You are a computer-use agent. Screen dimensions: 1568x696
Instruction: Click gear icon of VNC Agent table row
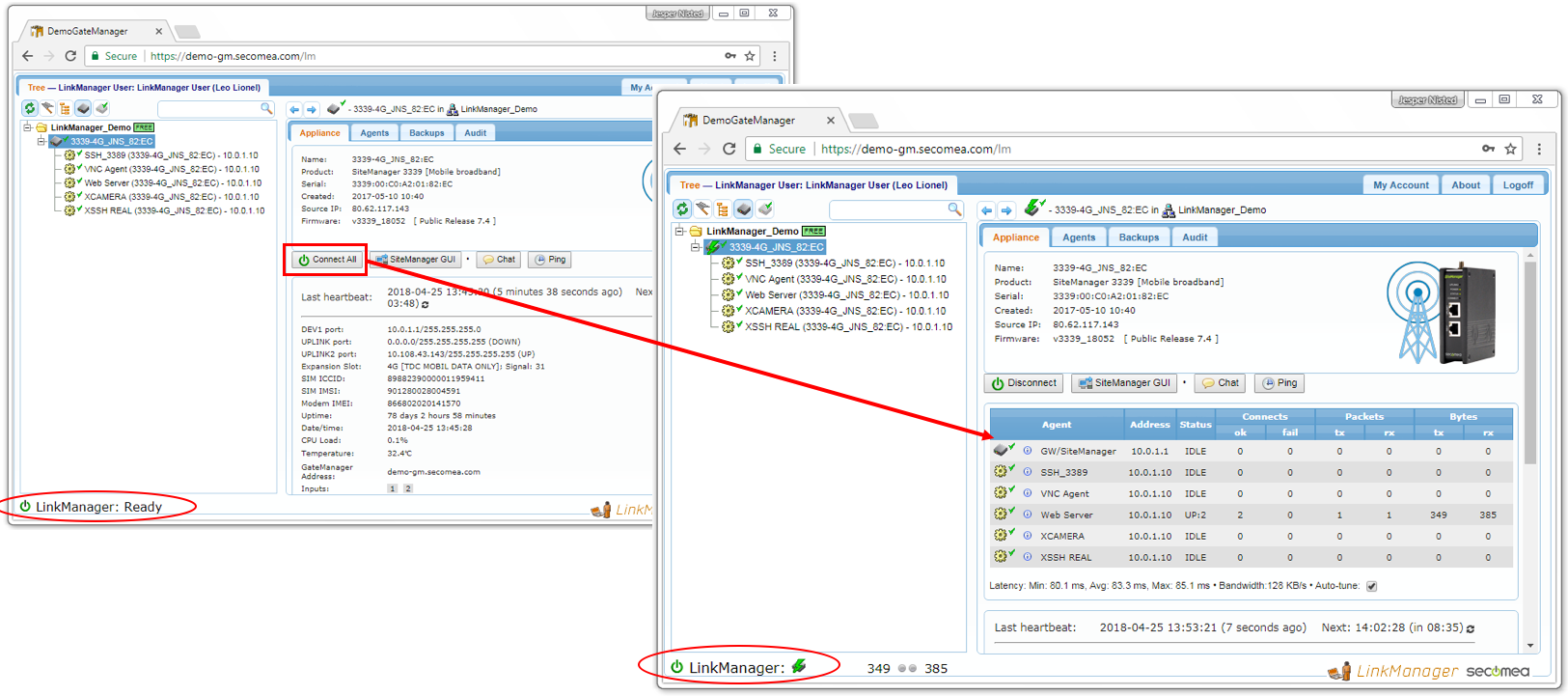1002,492
